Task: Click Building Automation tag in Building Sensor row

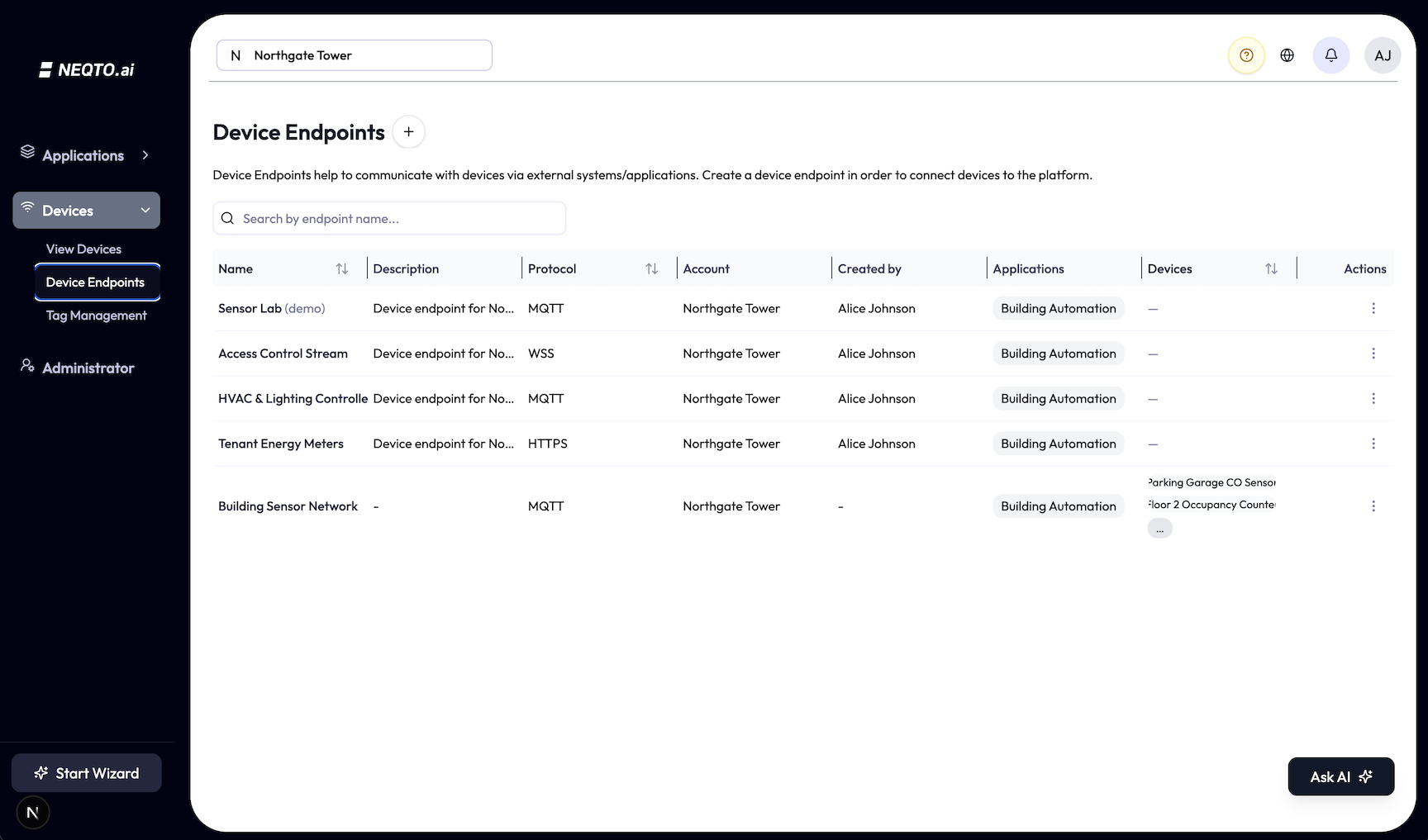Action: pos(1059,506)
